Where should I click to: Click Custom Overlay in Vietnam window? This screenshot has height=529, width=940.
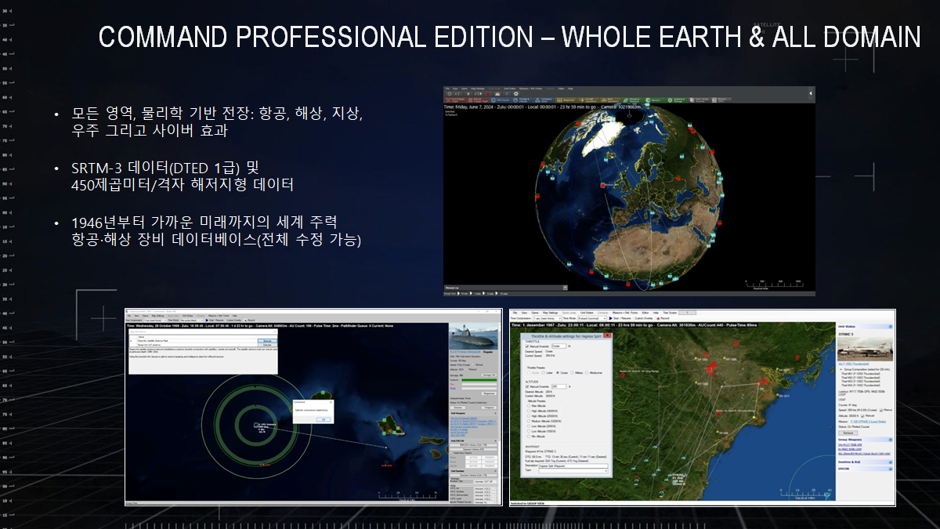[x=644, y=318]
